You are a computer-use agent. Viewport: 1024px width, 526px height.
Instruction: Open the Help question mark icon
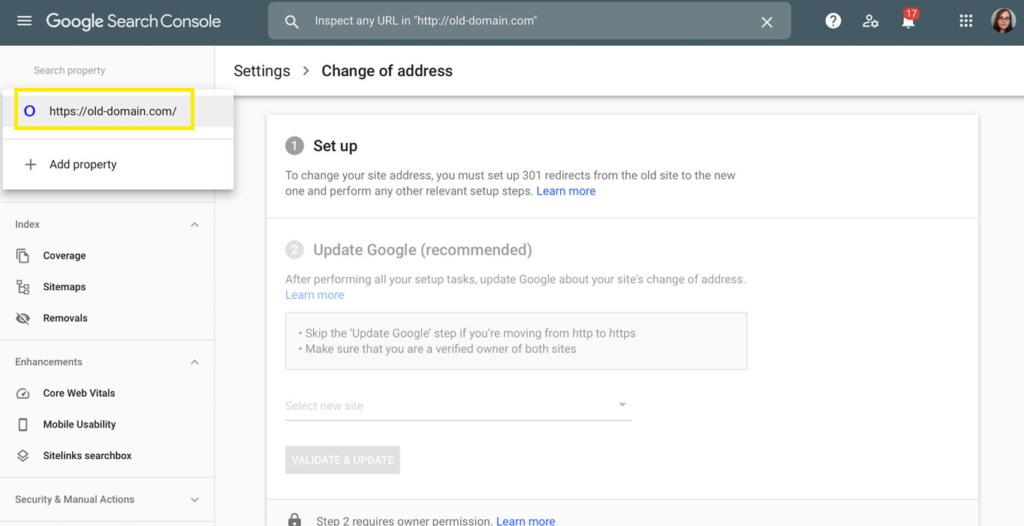[833, 21]
